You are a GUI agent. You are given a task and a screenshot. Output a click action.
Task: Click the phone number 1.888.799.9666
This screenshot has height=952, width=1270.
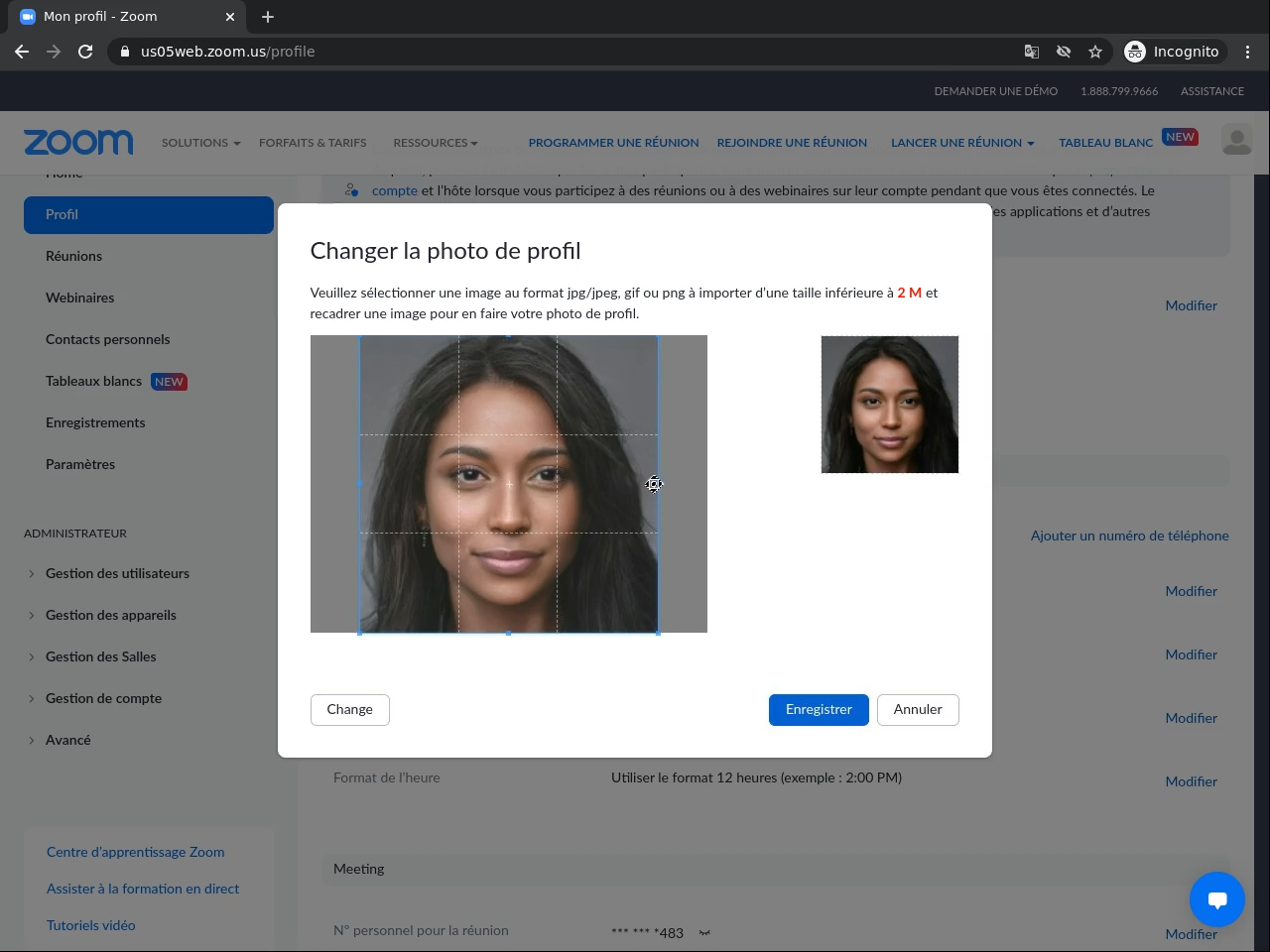point(1119,91)
